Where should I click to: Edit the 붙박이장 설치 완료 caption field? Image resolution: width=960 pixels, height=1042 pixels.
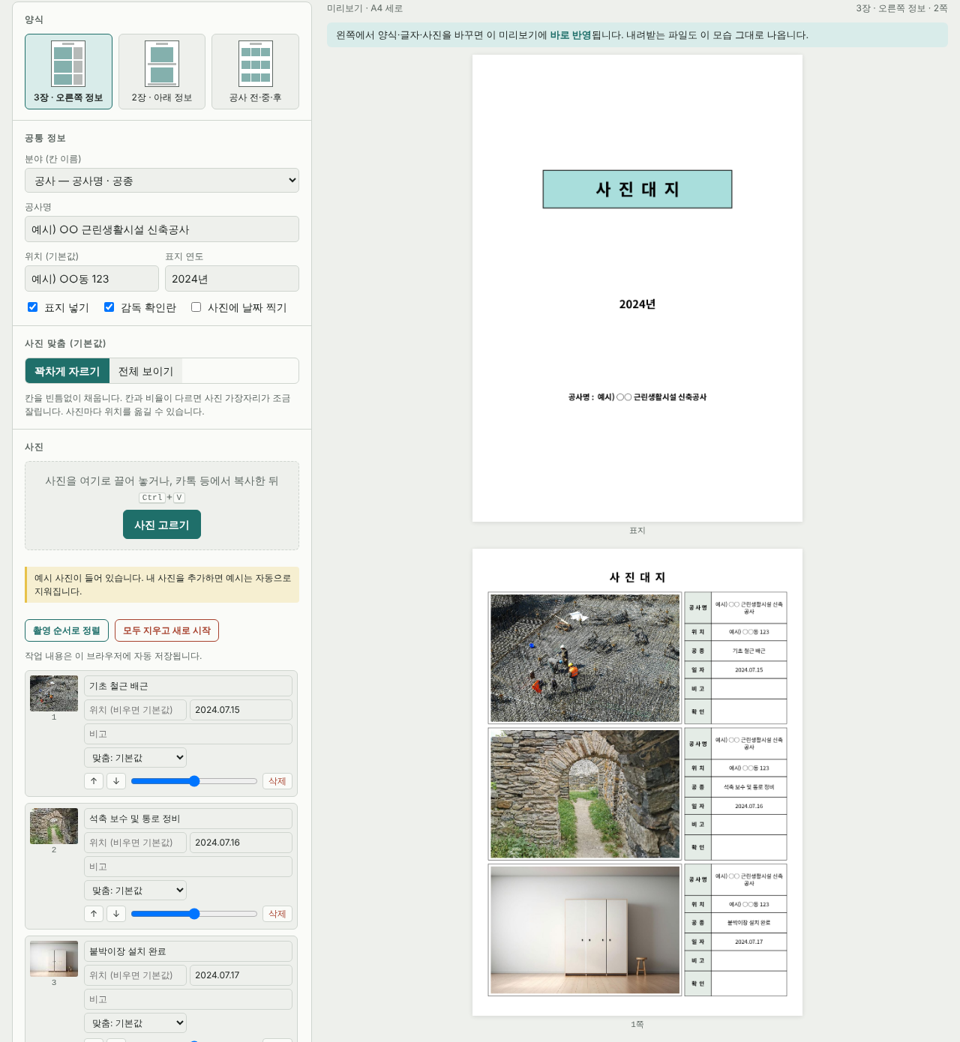pos(188,952)
